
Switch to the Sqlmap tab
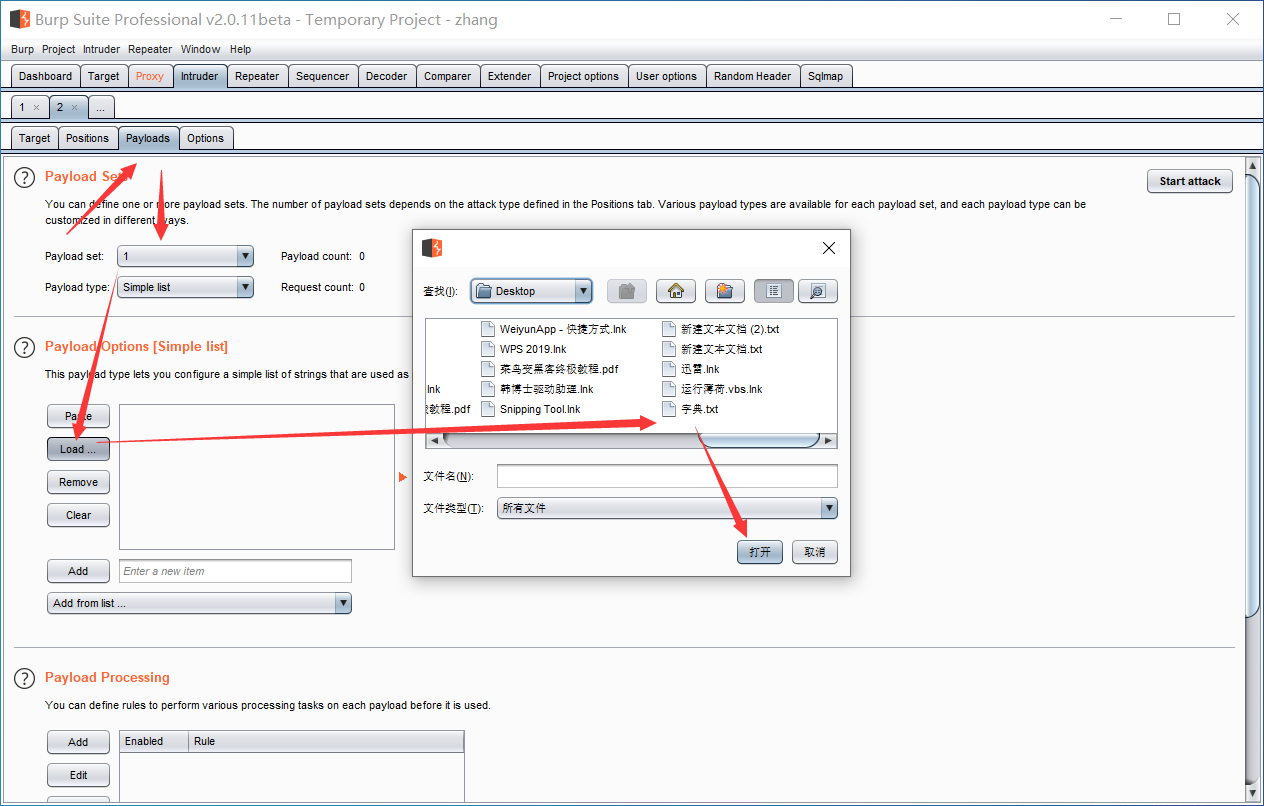click(826, 76)
